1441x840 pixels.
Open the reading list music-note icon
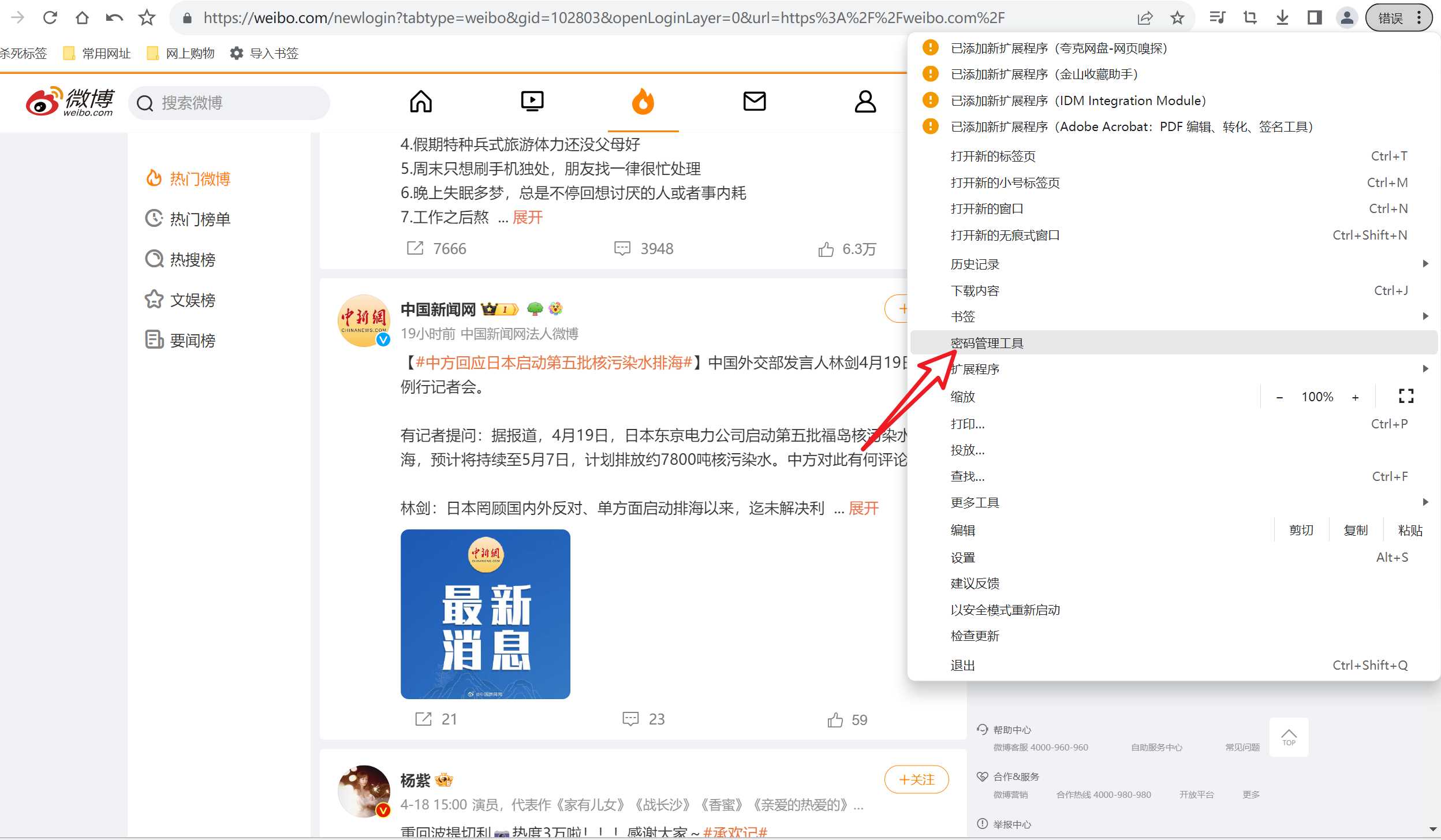click(1217, 18)
